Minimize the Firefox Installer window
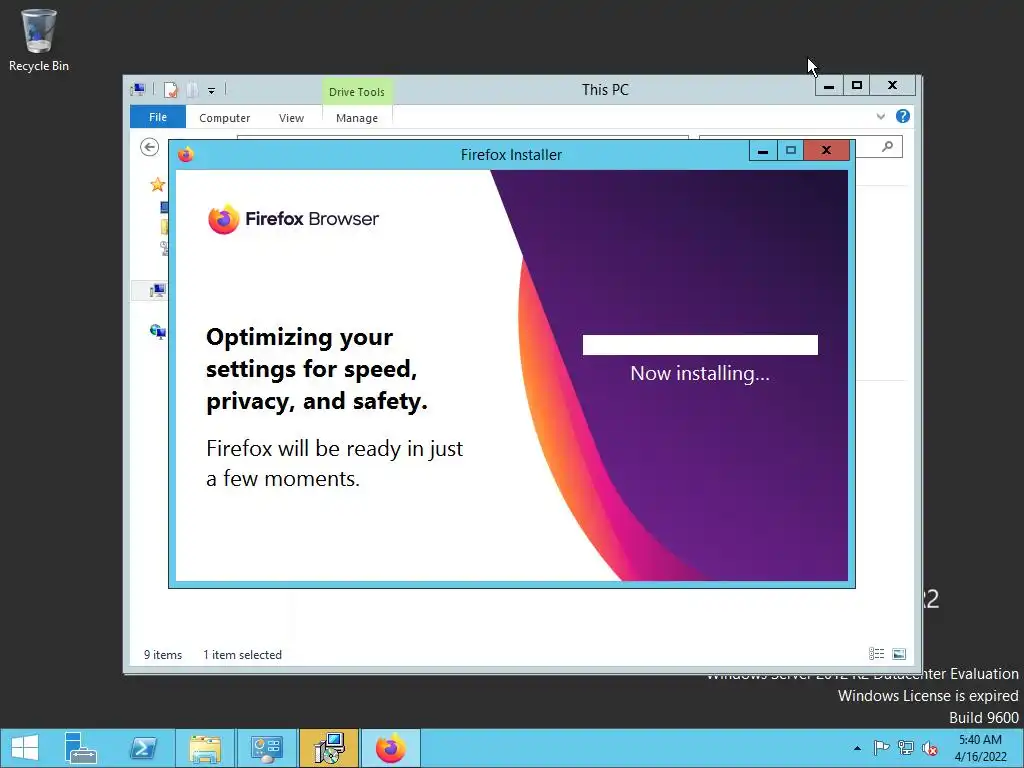Image resolution: width=1024 pixels, height=768 pixels. (x=762, y=151)
